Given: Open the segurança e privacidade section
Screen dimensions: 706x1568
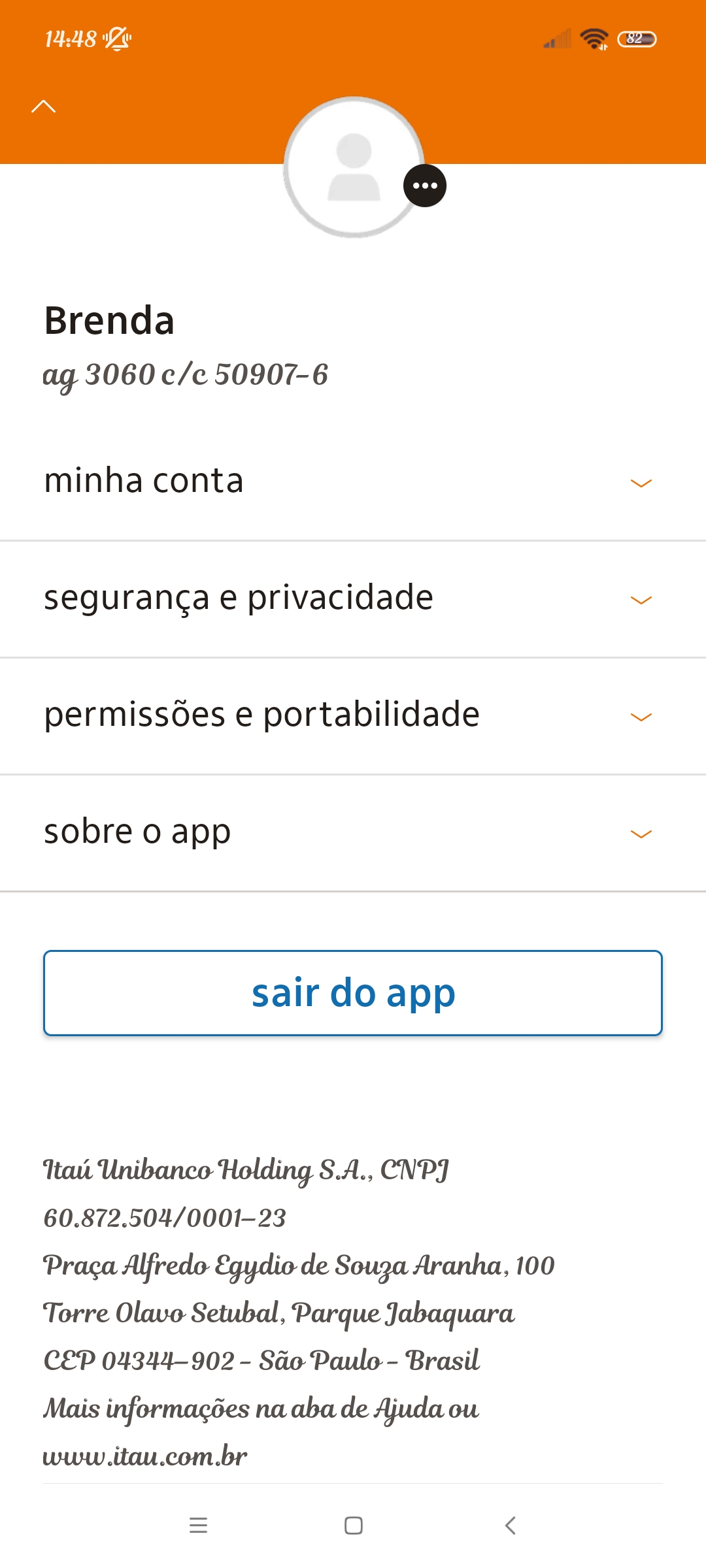Looking at the screenshot, I should [239, 598].
